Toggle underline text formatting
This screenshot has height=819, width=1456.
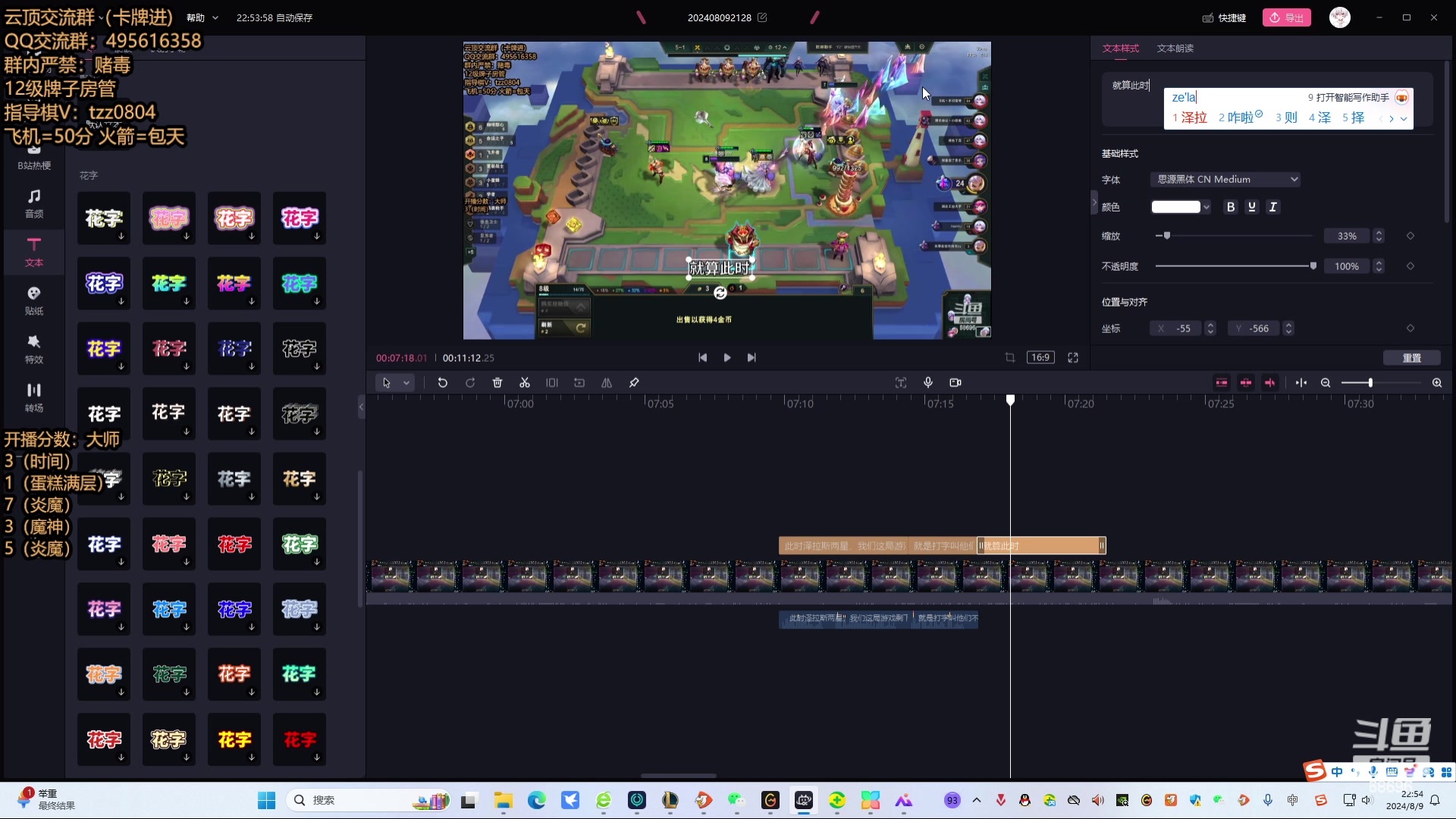1252,207
